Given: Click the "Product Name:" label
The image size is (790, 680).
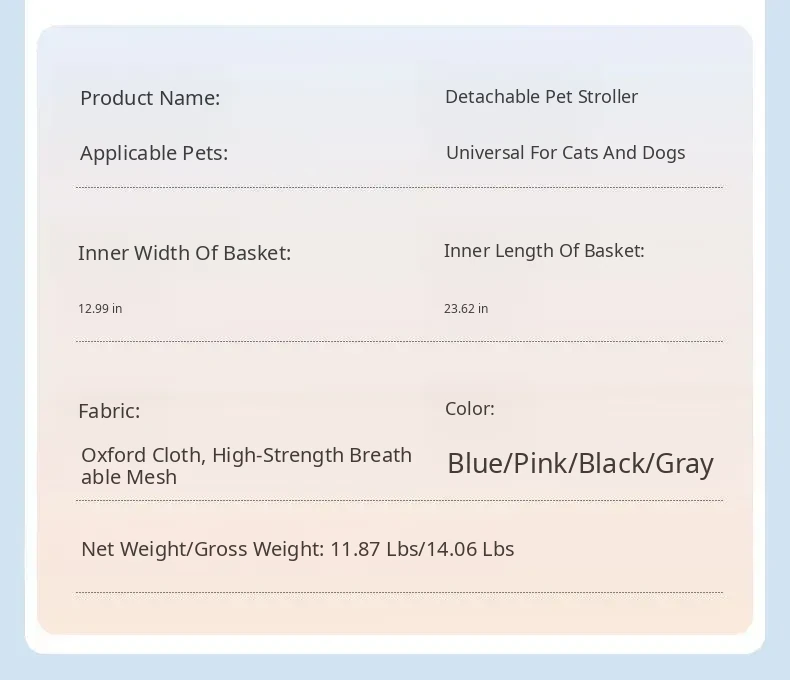Looking at the screenshot, I should [150, 98].
